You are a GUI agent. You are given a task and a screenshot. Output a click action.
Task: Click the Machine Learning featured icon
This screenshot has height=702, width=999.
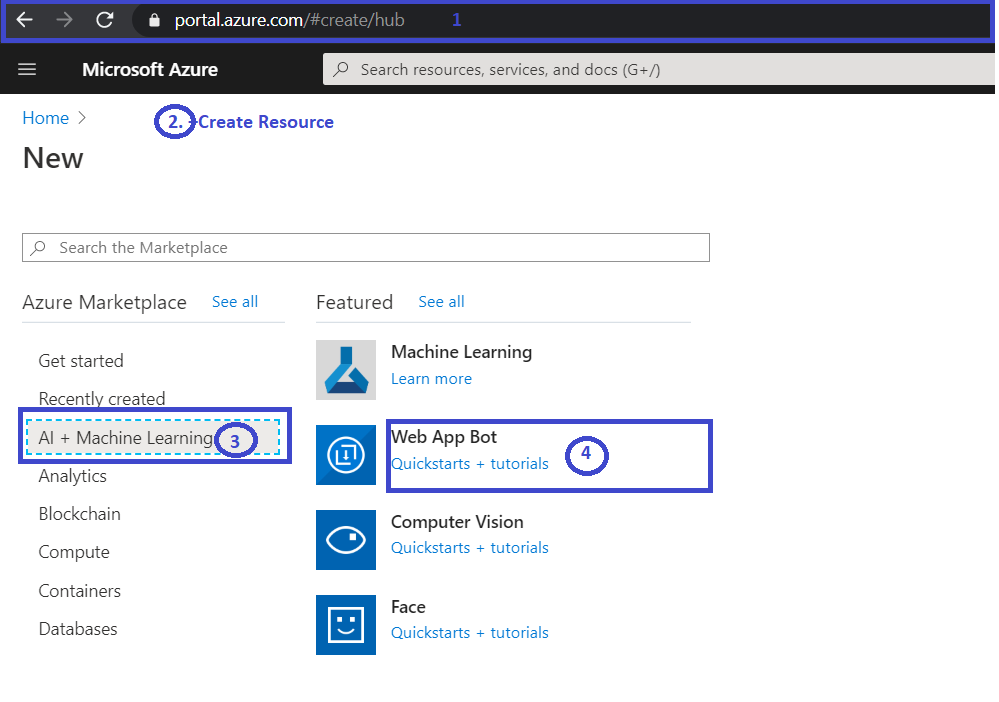tap(345, 370)
